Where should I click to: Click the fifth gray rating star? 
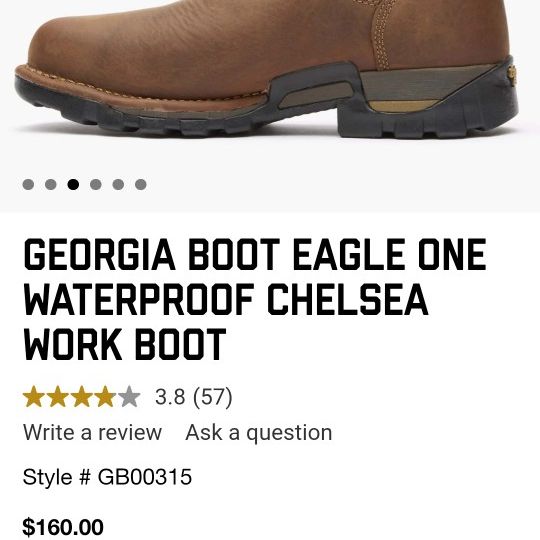(129, 397)
